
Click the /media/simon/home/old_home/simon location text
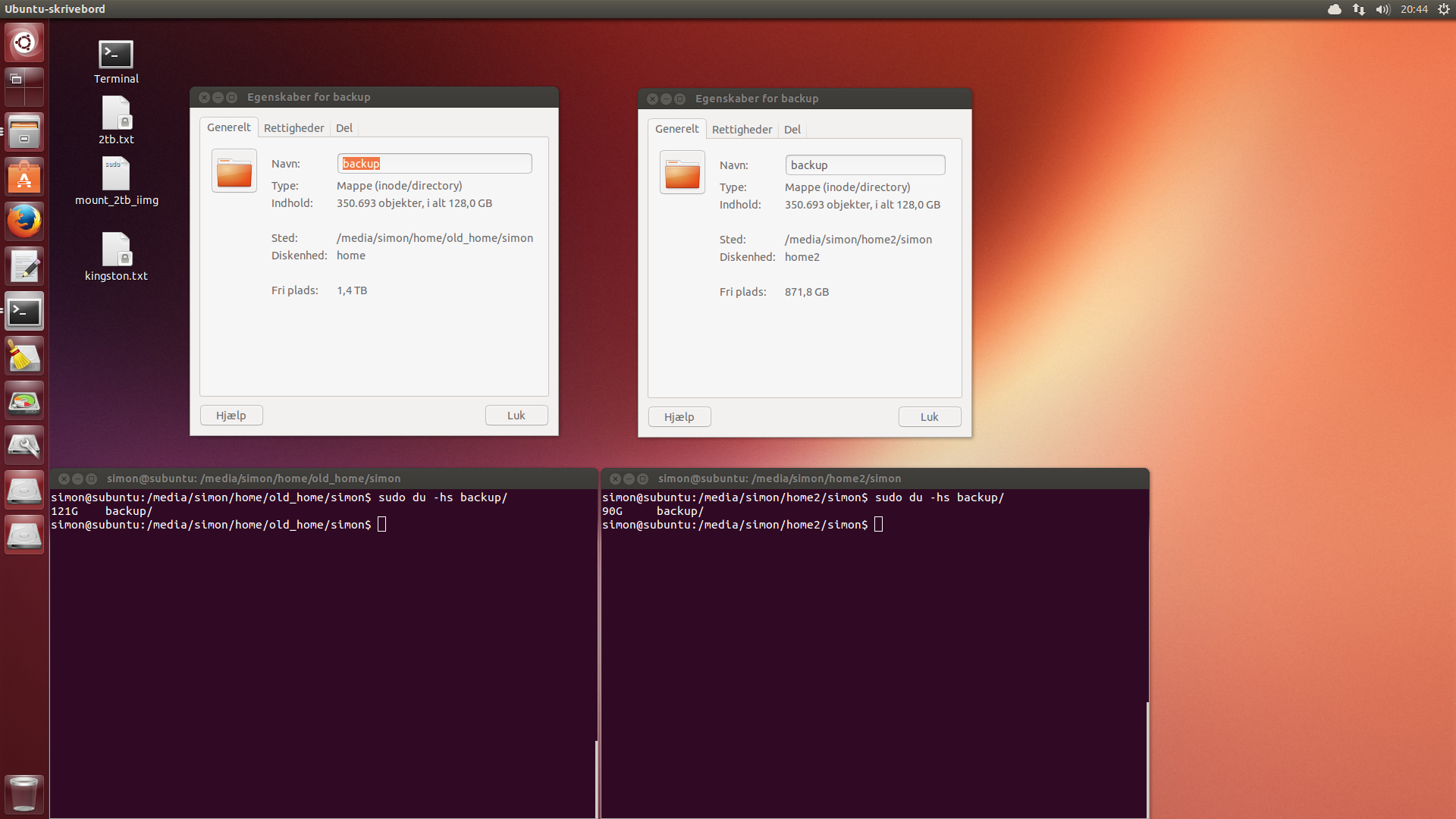[435, 238]
